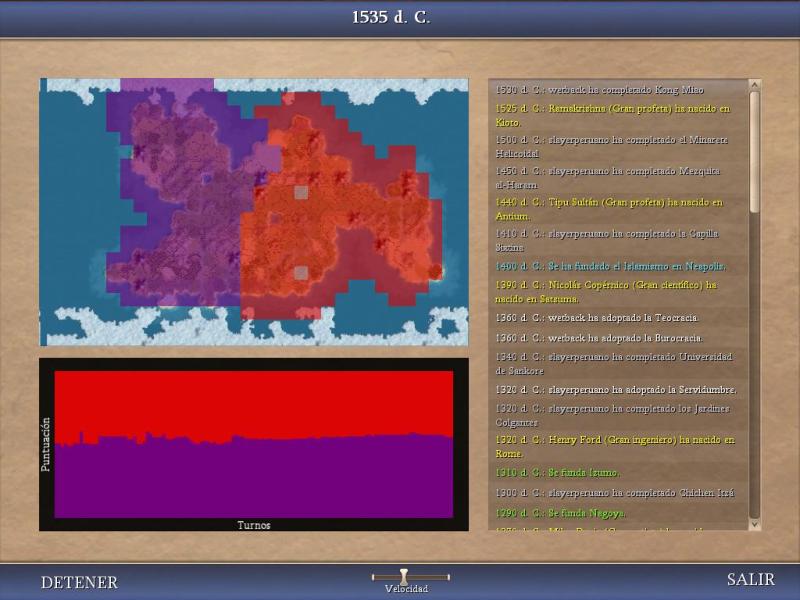This screenshot has width=800, height=600.
Task: Click the purple area of the score graph
Action: [x=250, y=480]
